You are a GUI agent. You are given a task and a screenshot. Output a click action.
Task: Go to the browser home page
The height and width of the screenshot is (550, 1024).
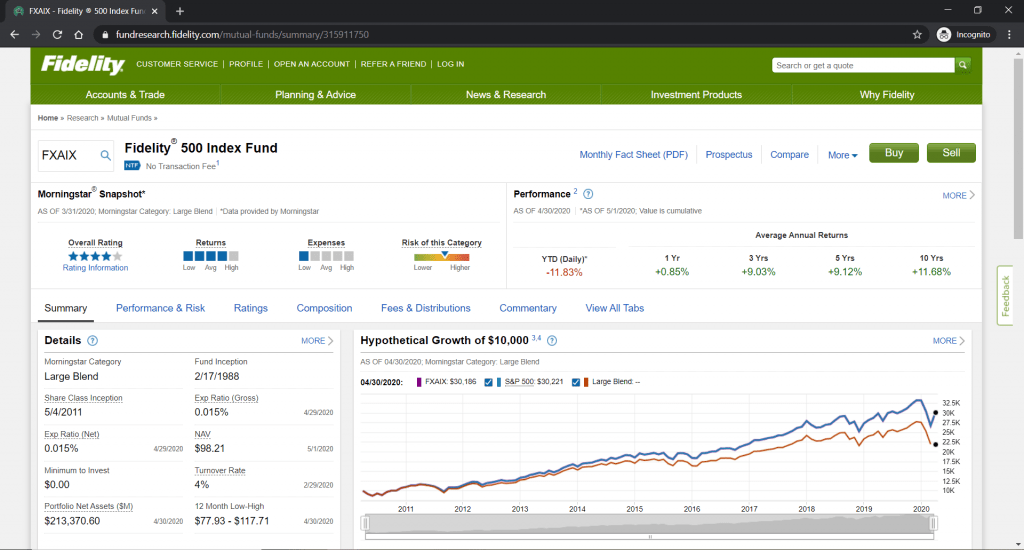[x=78, y=35]
